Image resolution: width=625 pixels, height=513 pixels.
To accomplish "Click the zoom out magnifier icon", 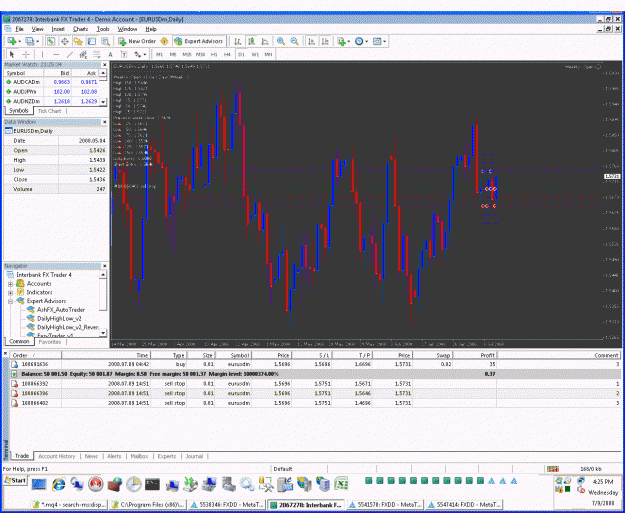I will 295,41.
